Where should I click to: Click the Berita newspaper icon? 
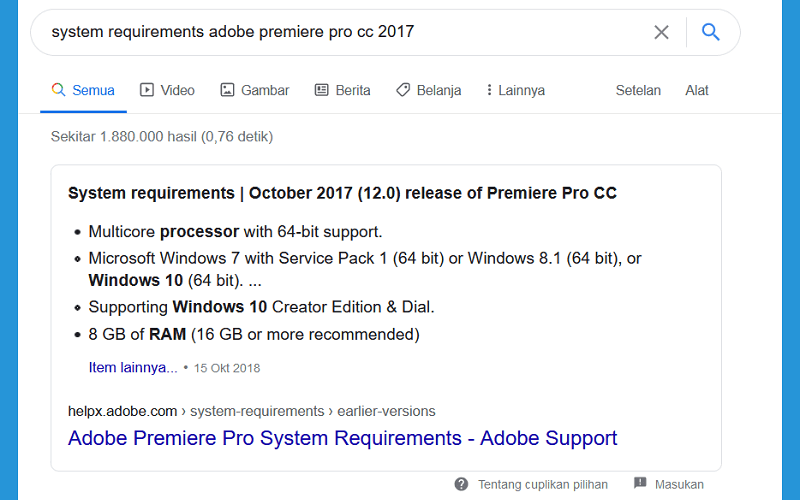(321, 90)
